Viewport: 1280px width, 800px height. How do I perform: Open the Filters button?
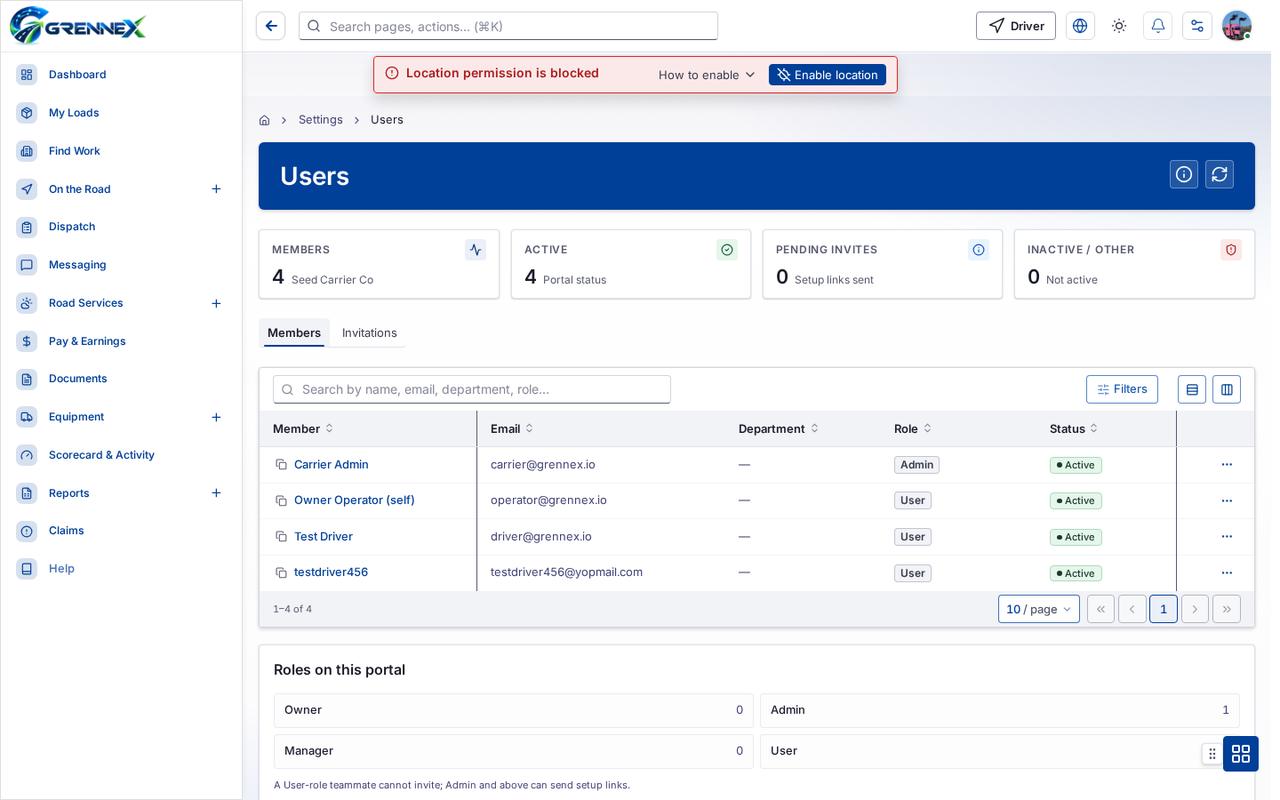[x=1122, y=389]
